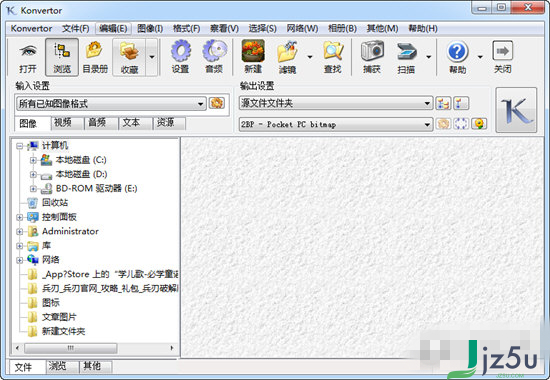Open the 2BP Pocket PC bitmap format dropdown
This screenshot has height=380, width=550.
336,124
